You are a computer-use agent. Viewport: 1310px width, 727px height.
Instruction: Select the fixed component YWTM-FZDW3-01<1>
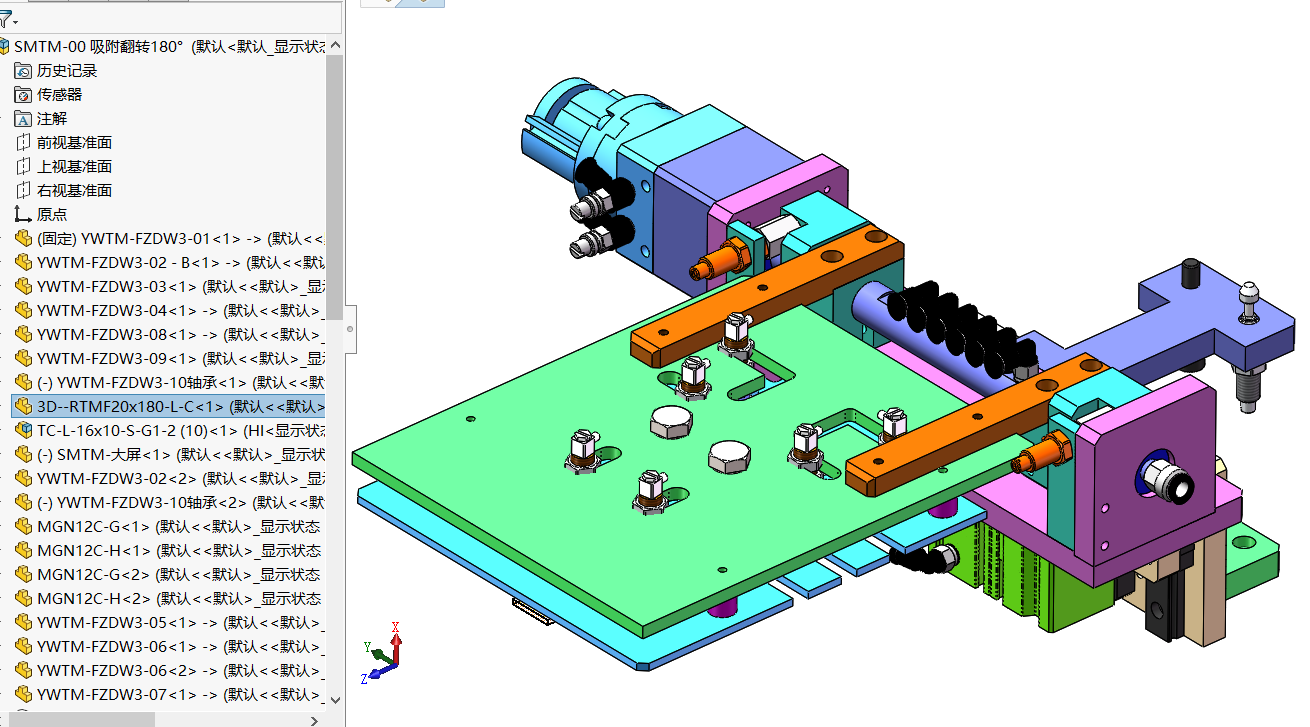[170, 238]
